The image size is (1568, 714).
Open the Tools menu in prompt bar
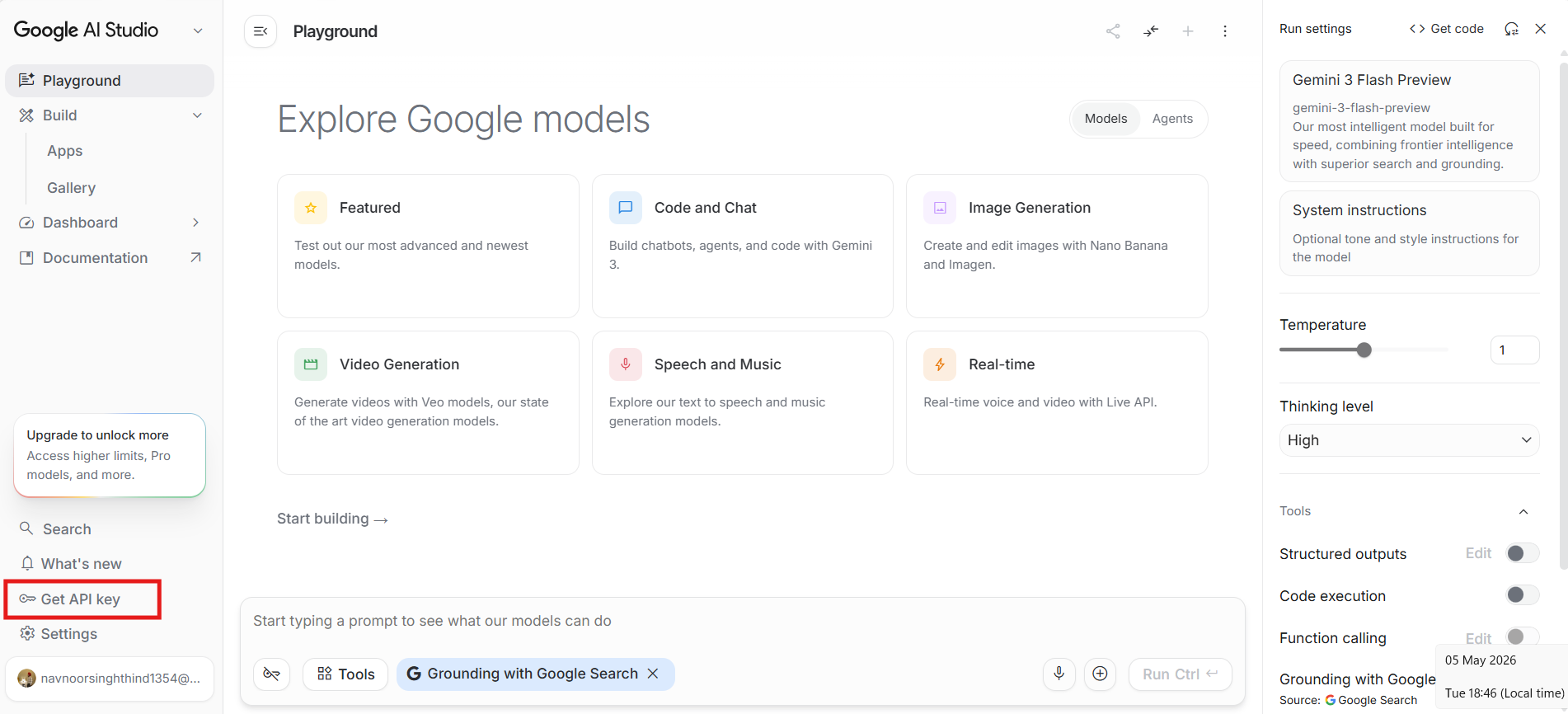point(345,674)
